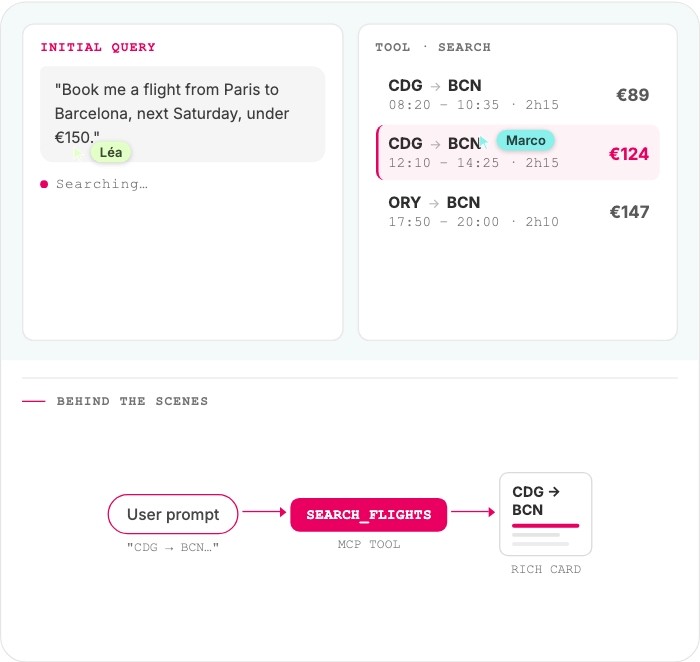This screenshot has width=700, height=662.
Task: Click the Behind the Scenes heading
Action: 132,401
